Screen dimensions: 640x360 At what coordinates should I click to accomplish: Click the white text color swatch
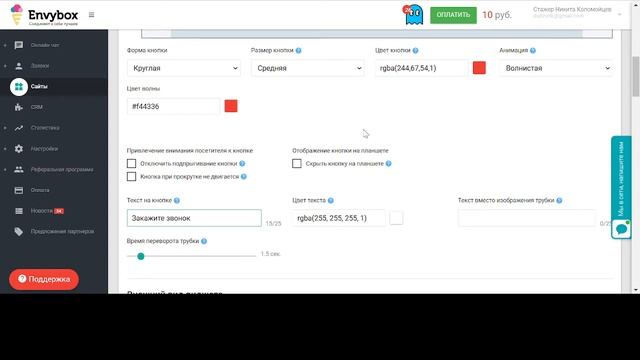point(396,218)
